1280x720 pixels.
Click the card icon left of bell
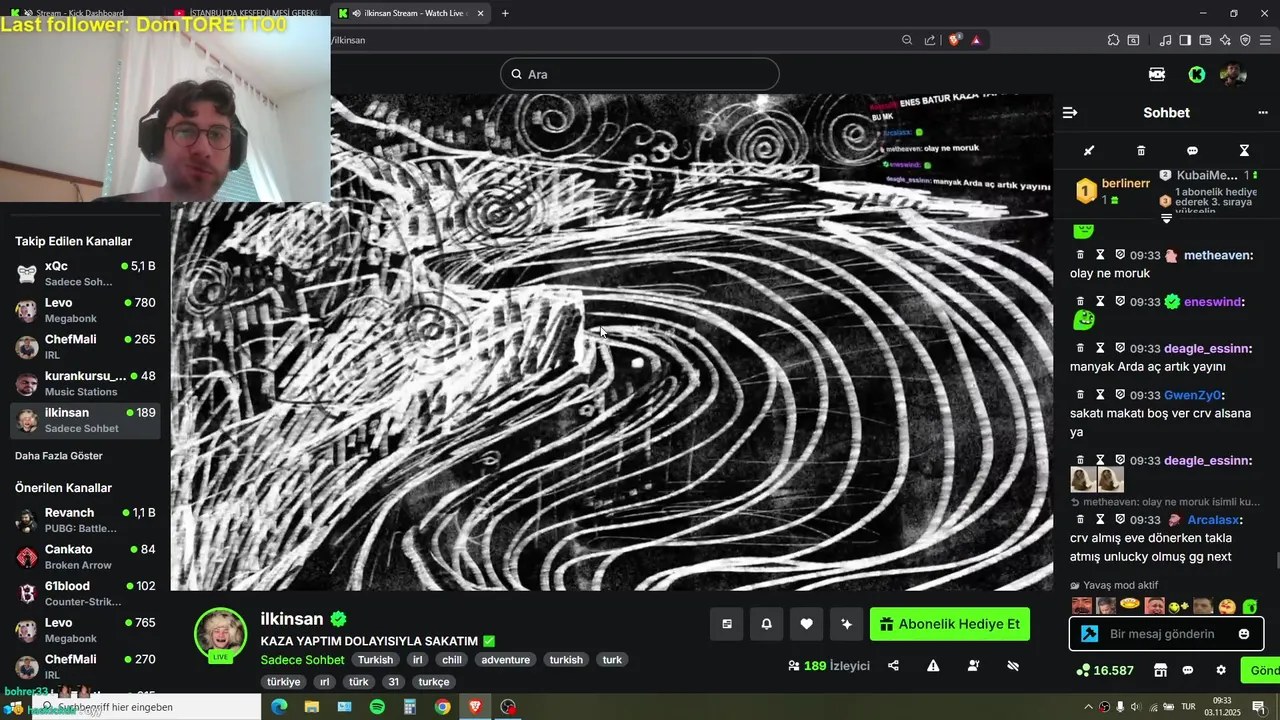tap(727, 624)
